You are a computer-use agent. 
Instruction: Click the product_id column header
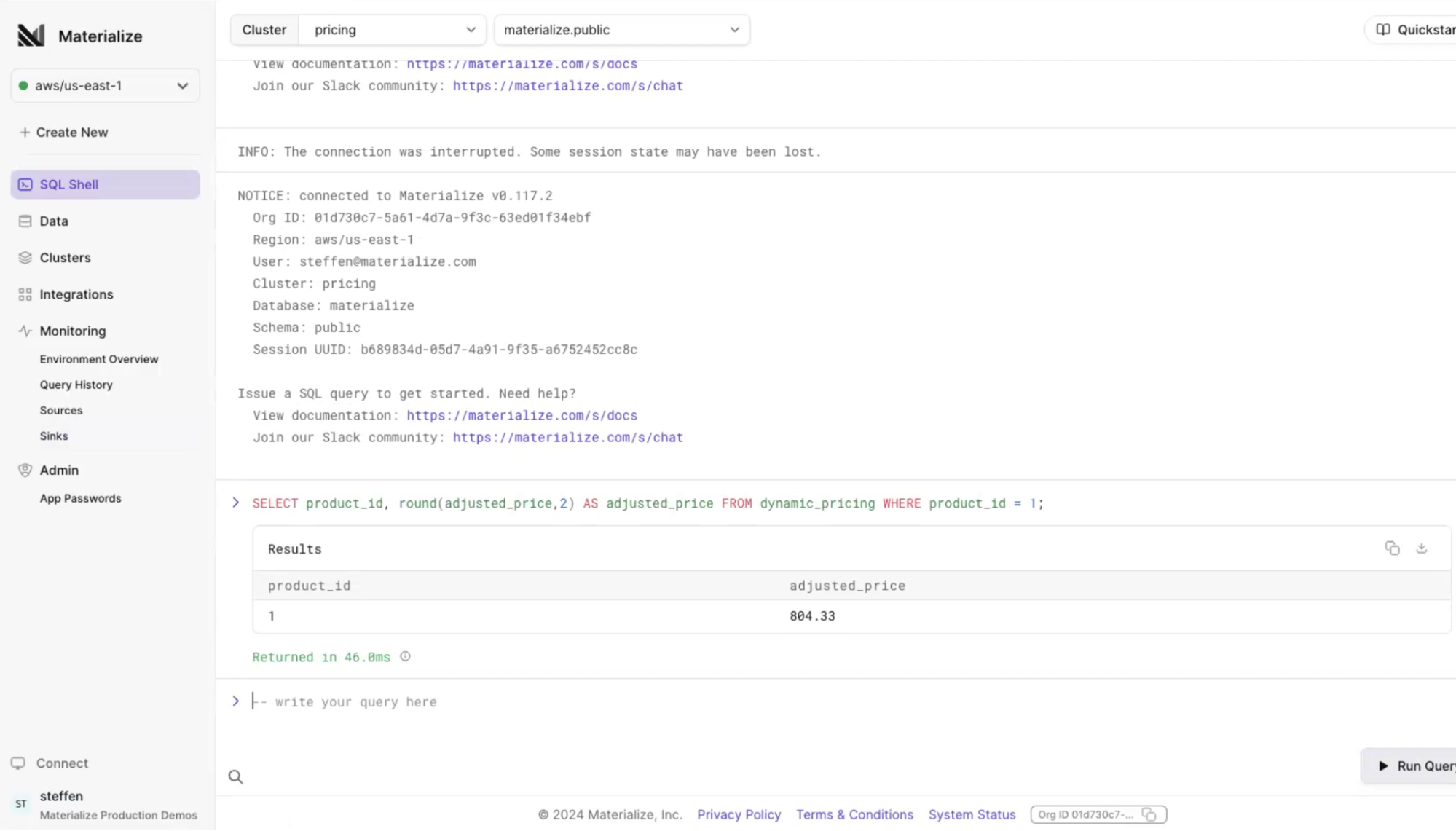[309, 586]
